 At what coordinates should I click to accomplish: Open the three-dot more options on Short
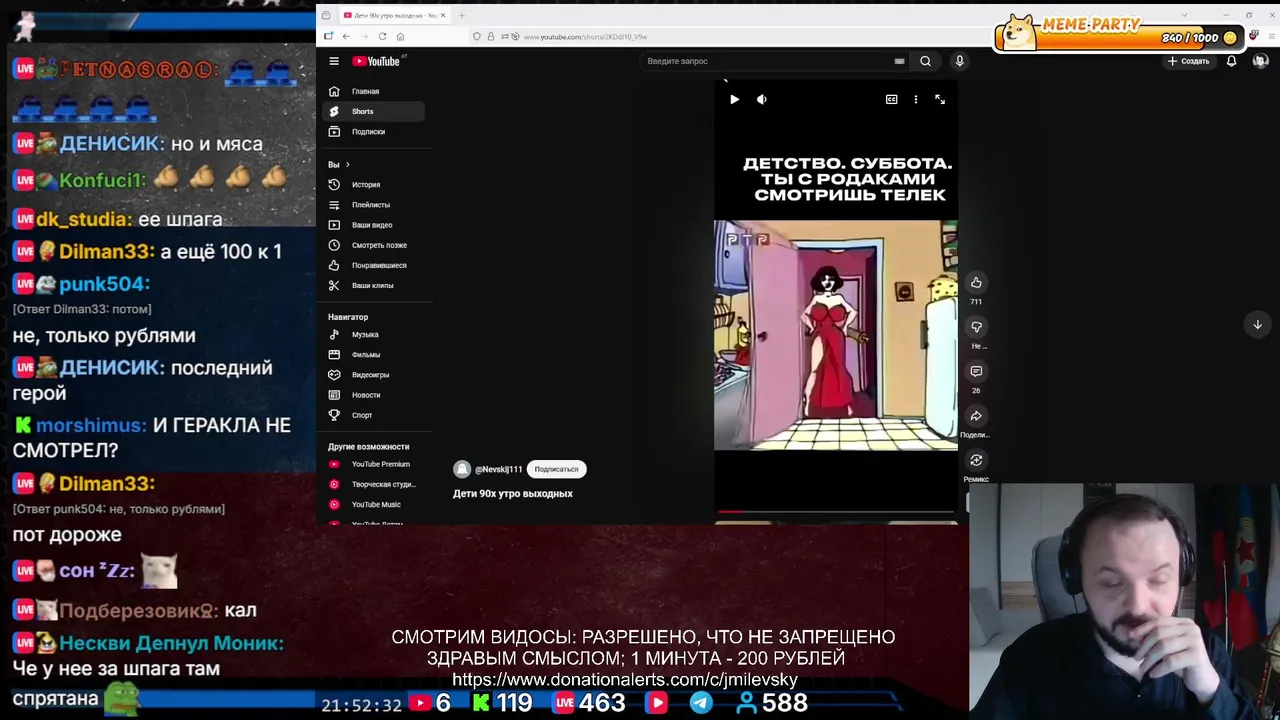[915, 99]
